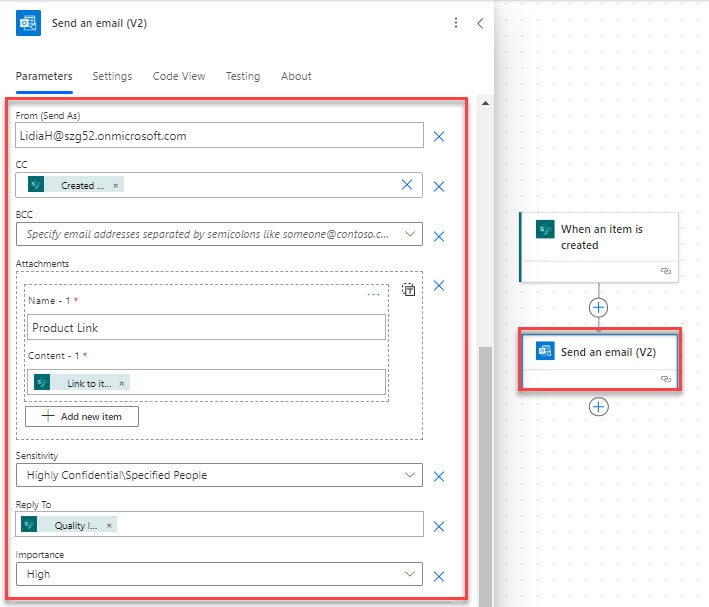The width and height of the screenshot is (709, 607).
Task: Click the Reply To field
Action: (219, 524)
